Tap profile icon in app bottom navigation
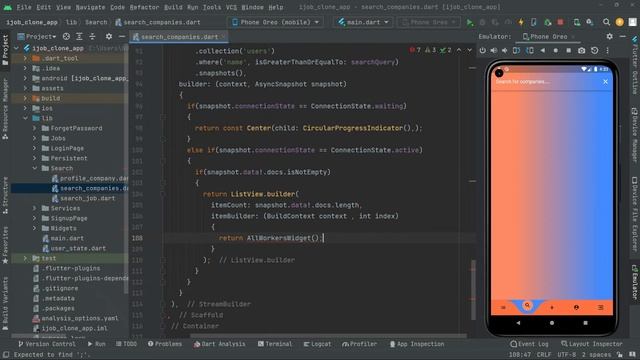640x360 pixels. point(576,307)
